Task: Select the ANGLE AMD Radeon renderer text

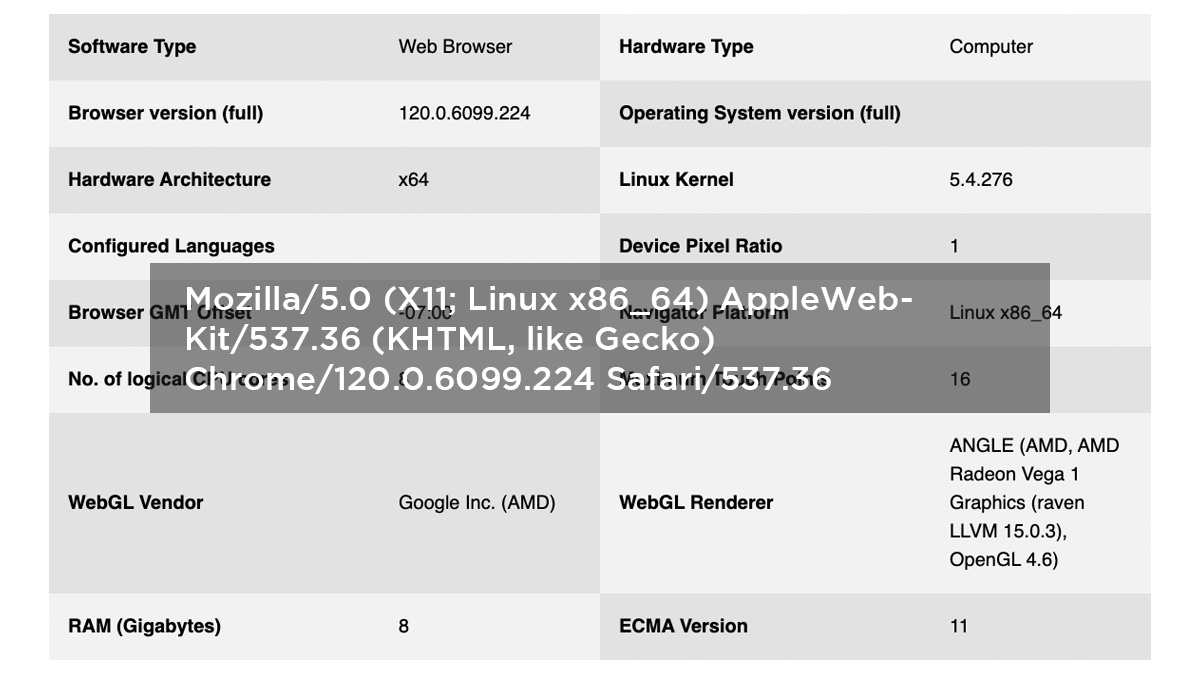Action: tap(1034, 503)
